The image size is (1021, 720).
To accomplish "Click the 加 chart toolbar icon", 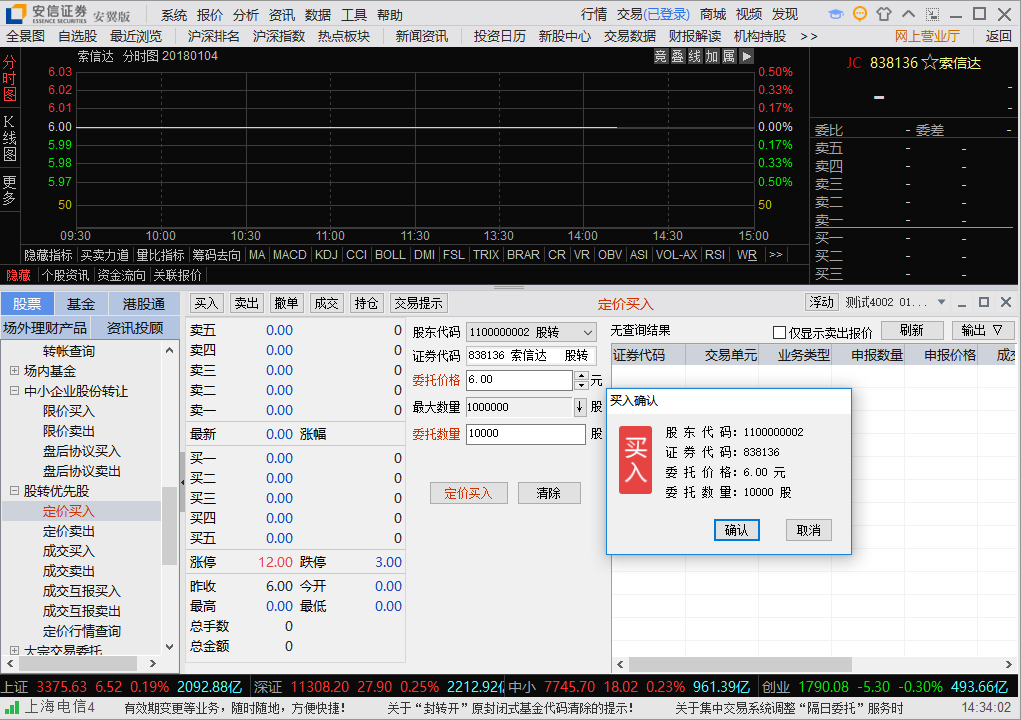I will point(712,57).
